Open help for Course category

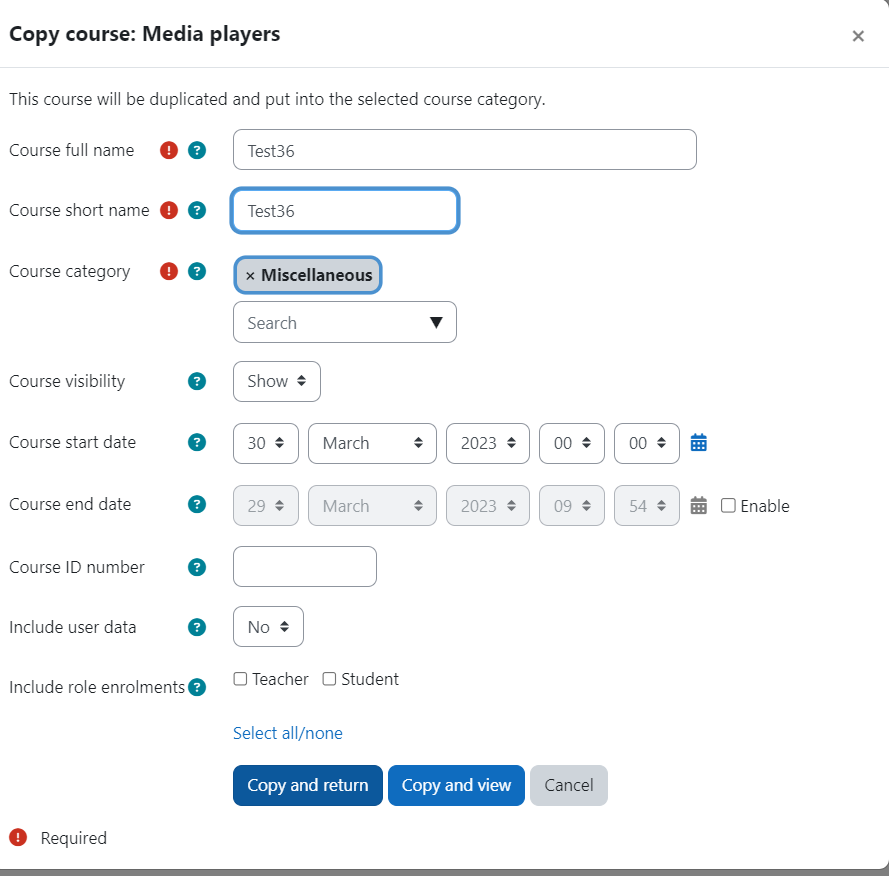click(197, 271)
